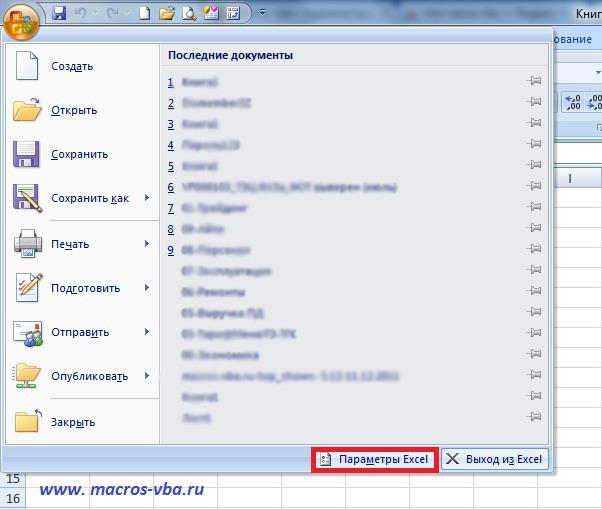Open Параметры Excel options button
Image resolution: width=602 pixels, height=509 pixels.
pyautogui.click(x=374, y=459)
